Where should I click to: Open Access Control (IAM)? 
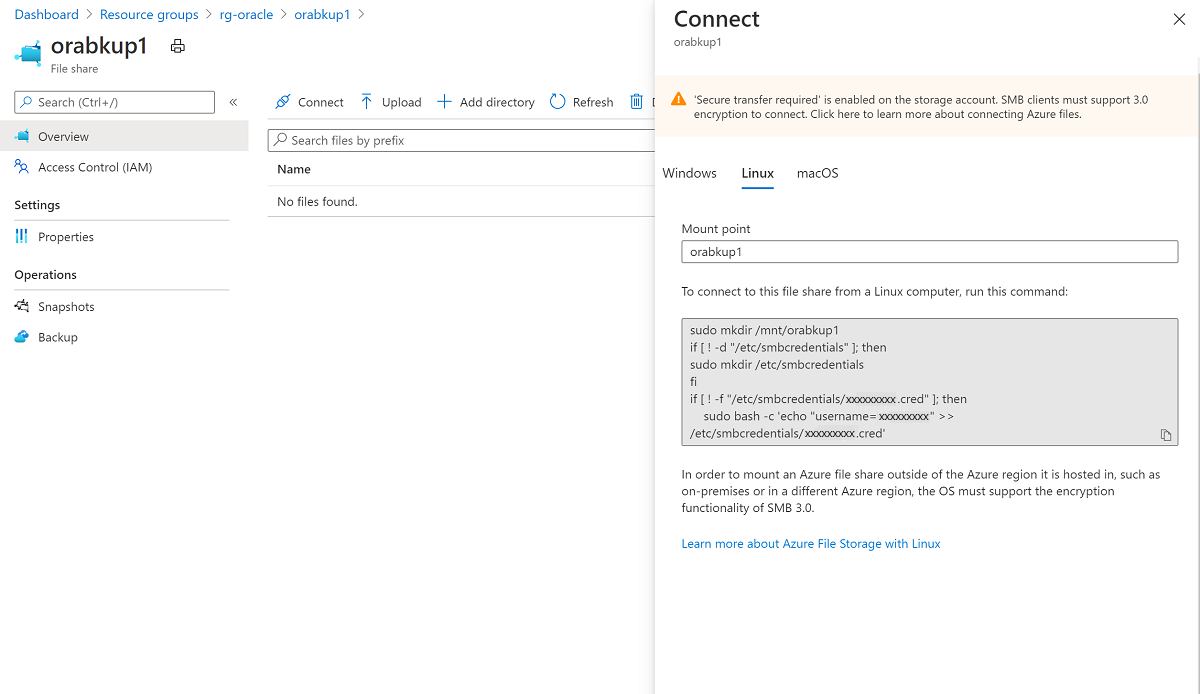pos(95,167)
